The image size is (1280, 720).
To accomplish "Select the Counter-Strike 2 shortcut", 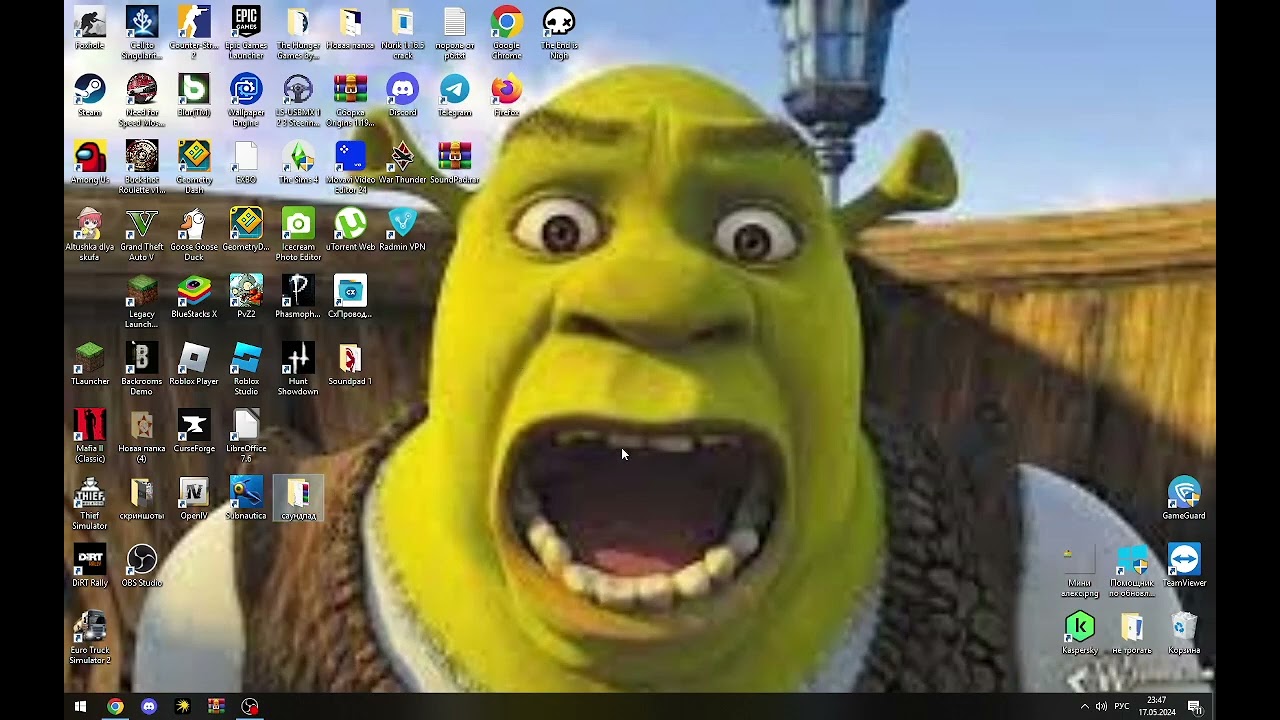I will (x=194, y=33).
